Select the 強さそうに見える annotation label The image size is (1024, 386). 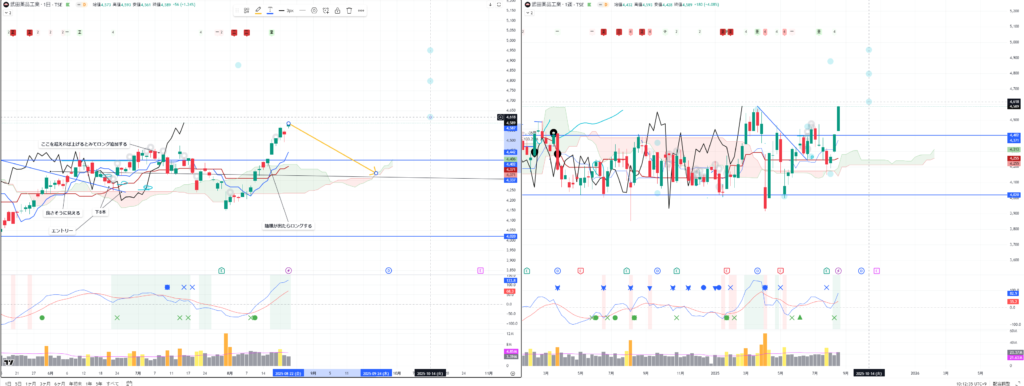tap(63, 213)
